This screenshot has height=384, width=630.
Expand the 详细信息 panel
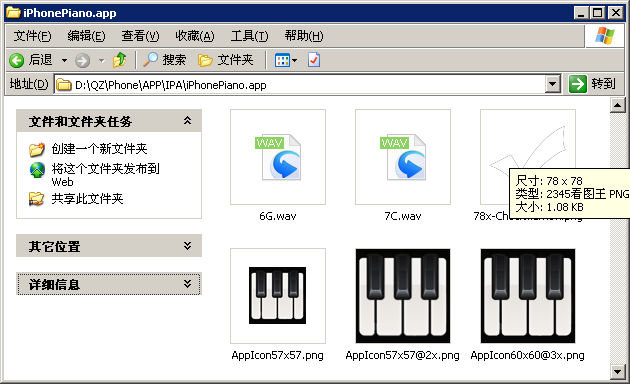click(188, 284)
